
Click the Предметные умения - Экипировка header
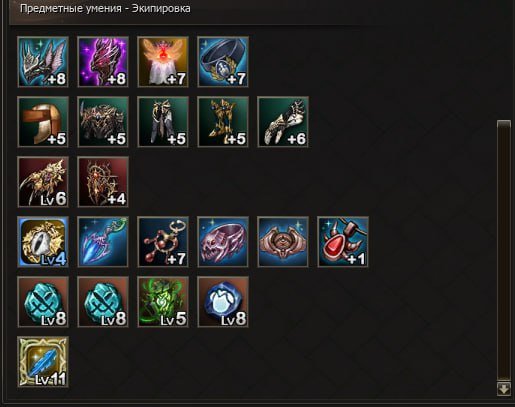pos(105,8)
